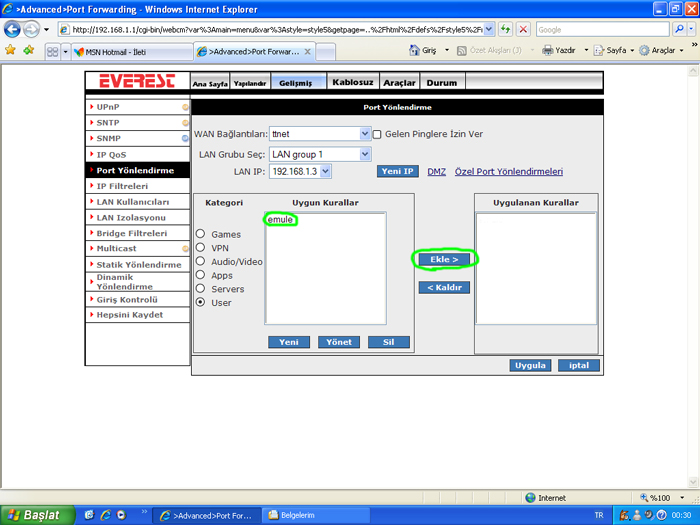Click the Quick Tabs grid icon
700x525 pixels.
[x=52, y=52]
